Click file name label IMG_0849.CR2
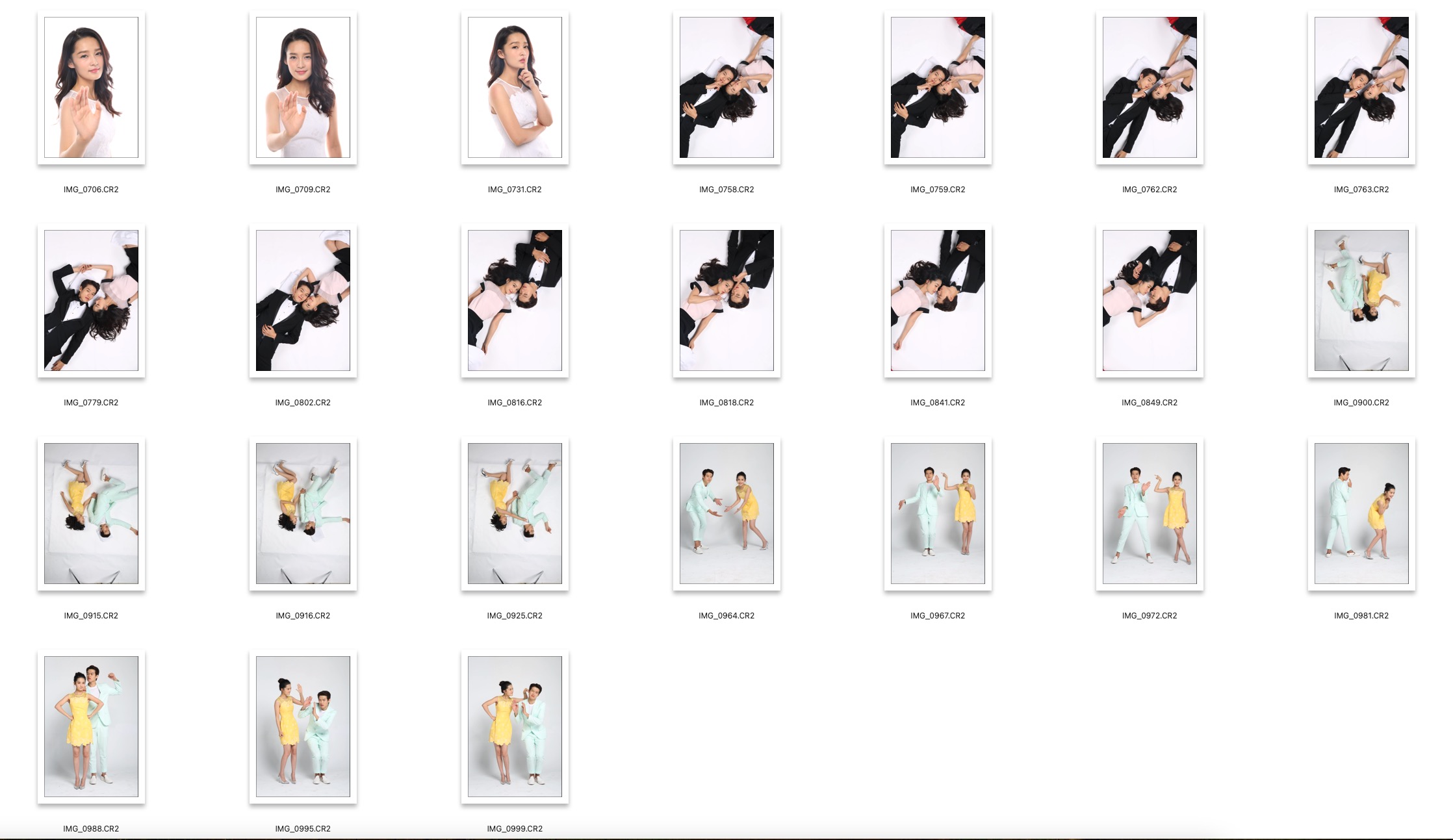The width and height of the screenshot is (1453, 840). (1150, 403)
